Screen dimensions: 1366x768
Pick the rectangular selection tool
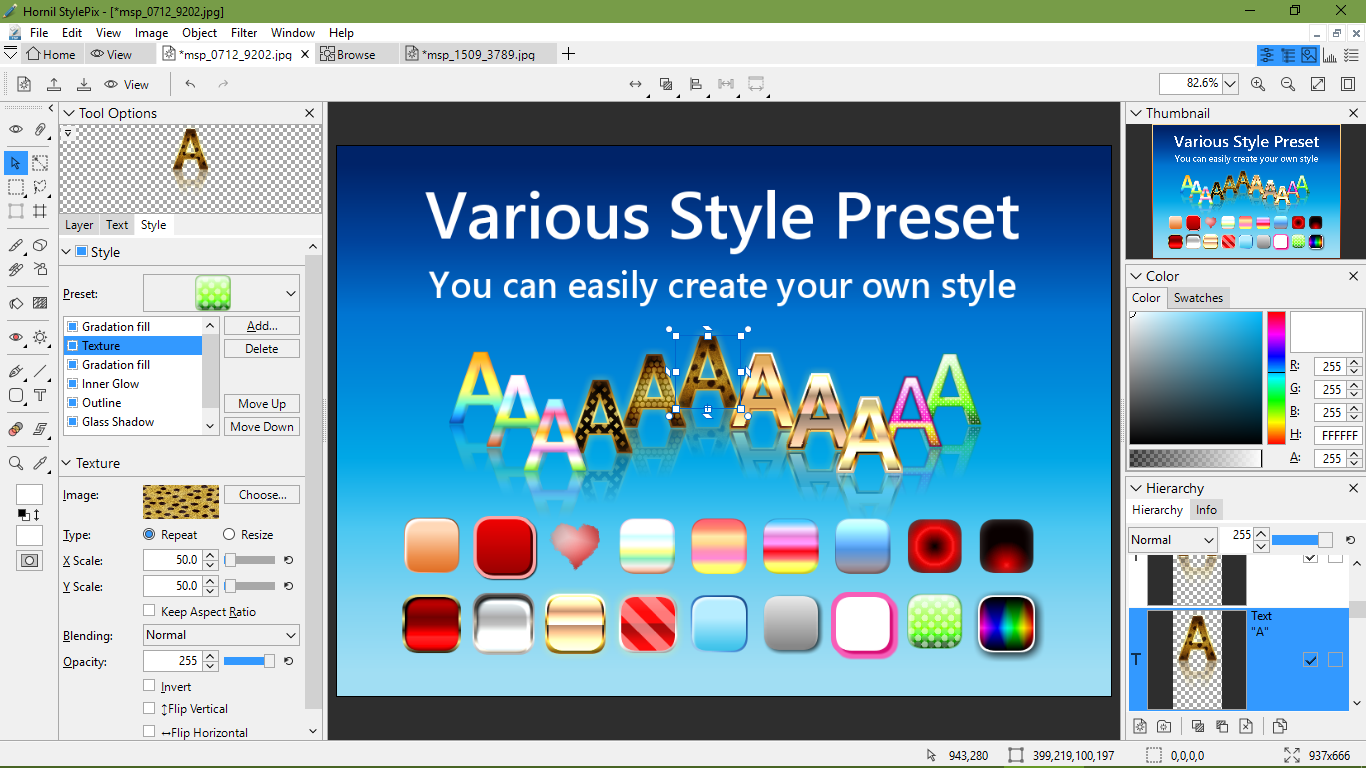click(16, 187)
